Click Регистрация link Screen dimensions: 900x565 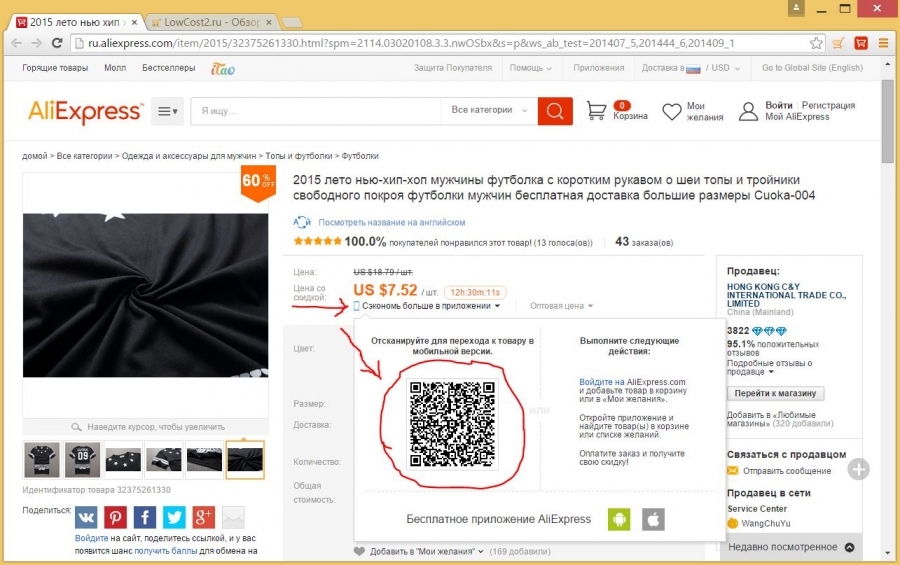click(x=828, y=106)
